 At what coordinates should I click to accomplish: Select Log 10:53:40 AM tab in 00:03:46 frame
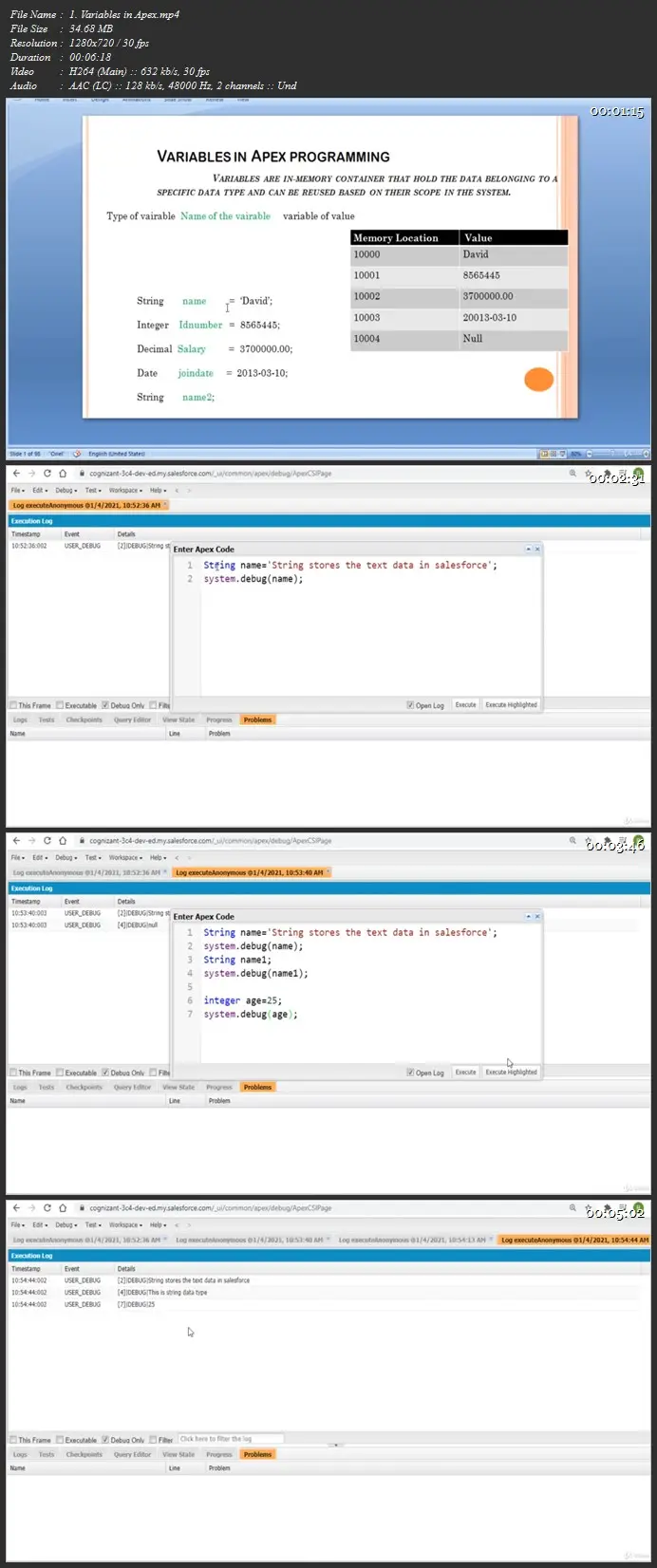pos(251,872)
